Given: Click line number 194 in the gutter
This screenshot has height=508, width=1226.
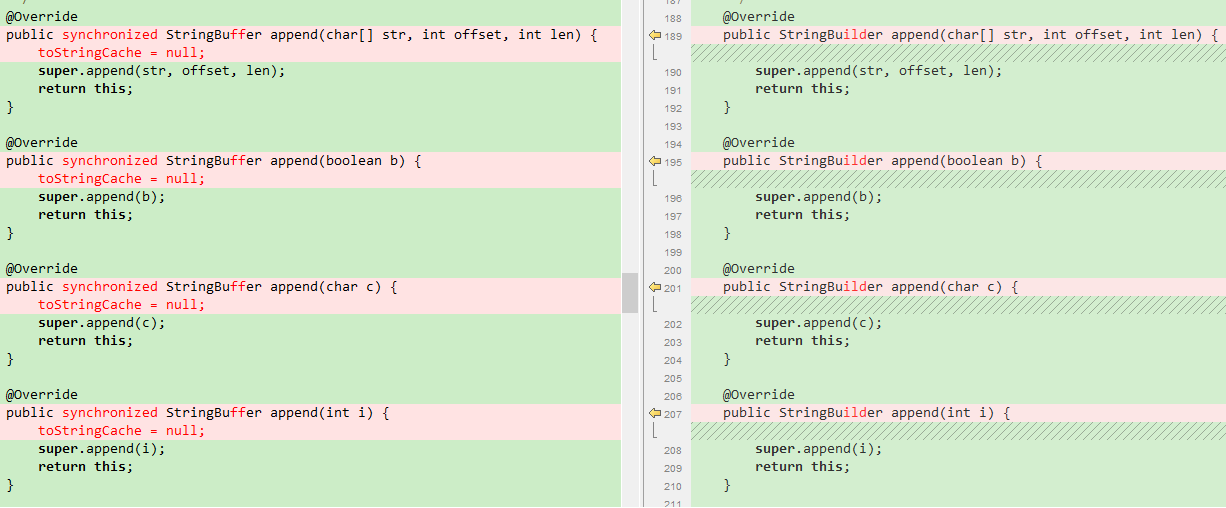Looking at the screenshot, I should click(x=673, y=144).
